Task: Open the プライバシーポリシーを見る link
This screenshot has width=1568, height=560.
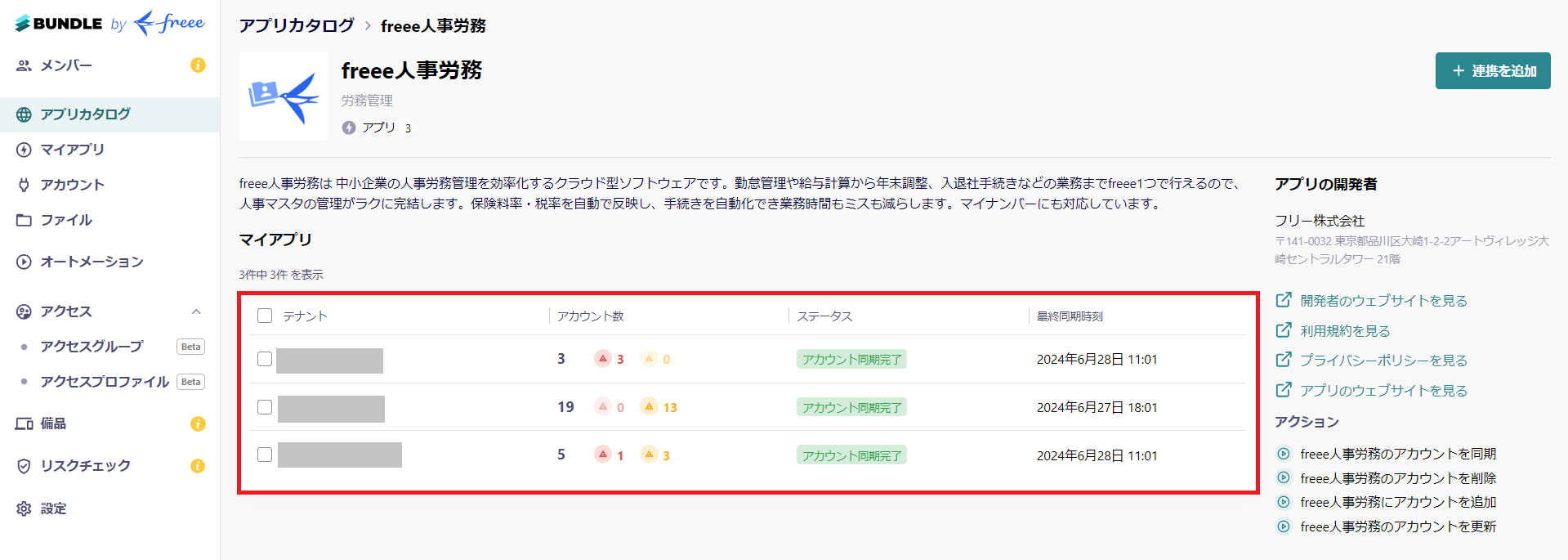Action: click(1384, 361)
